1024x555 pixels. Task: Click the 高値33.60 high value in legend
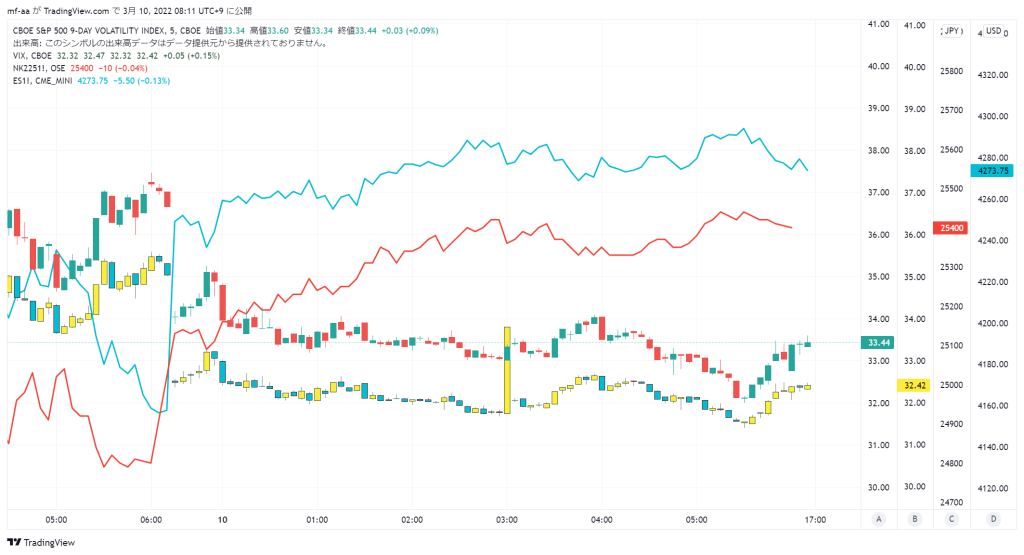[269, 31]
